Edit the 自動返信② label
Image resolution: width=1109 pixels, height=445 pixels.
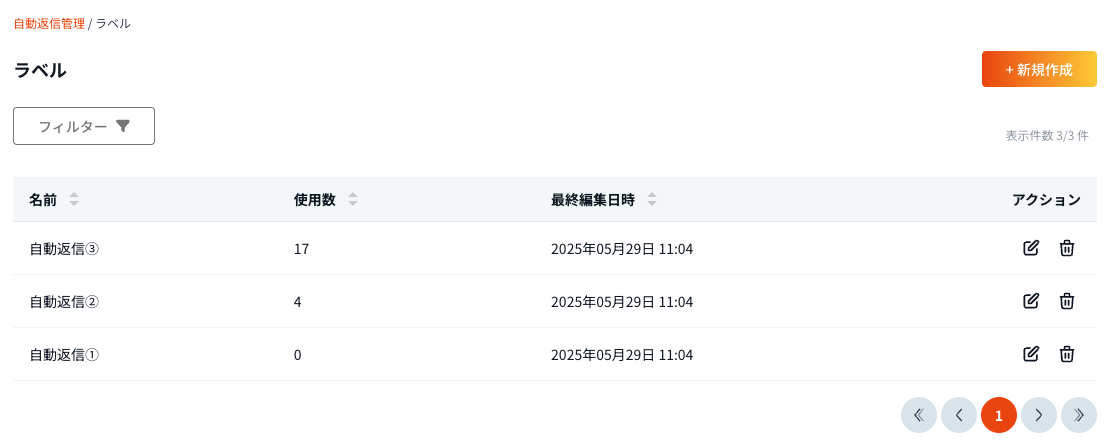1031,301
